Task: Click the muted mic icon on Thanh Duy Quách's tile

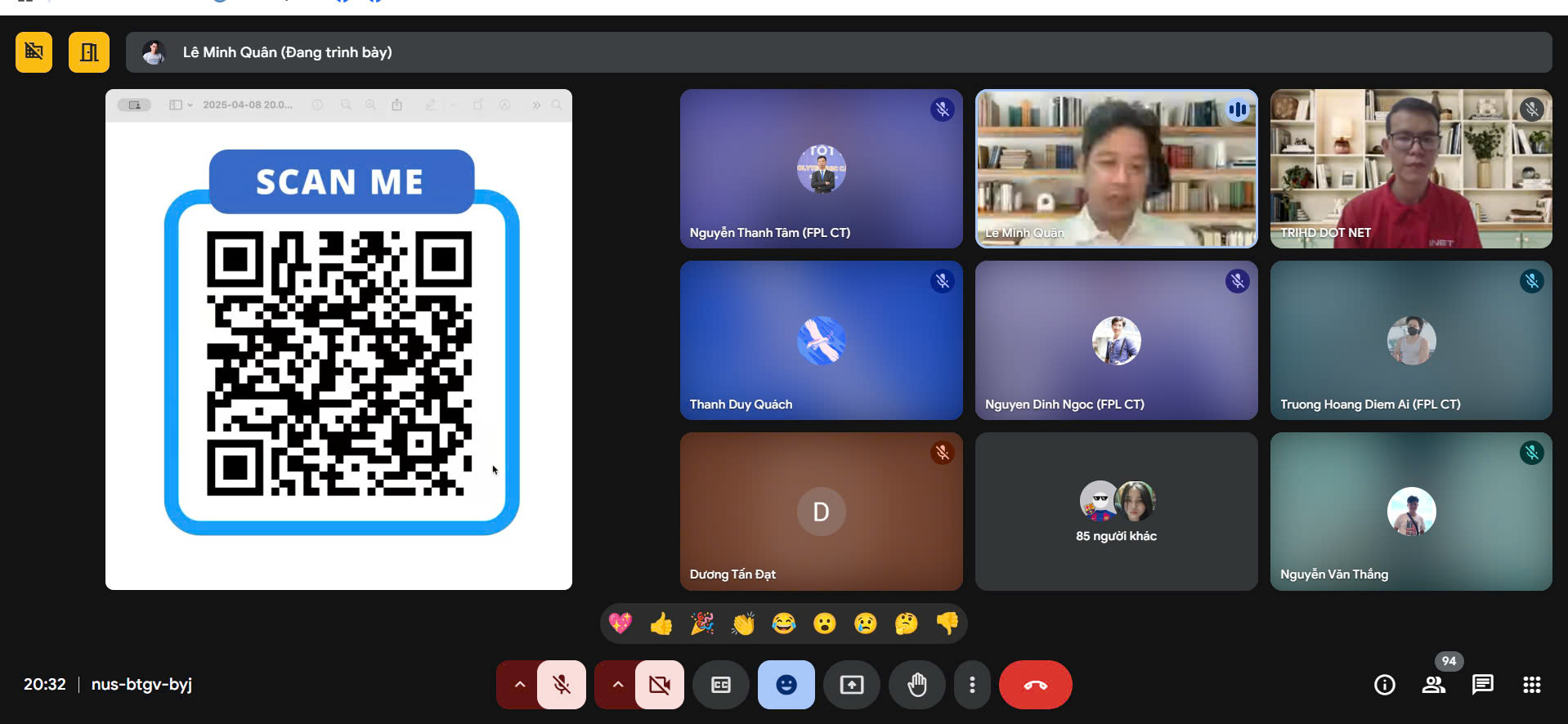Action: [943, 281]
